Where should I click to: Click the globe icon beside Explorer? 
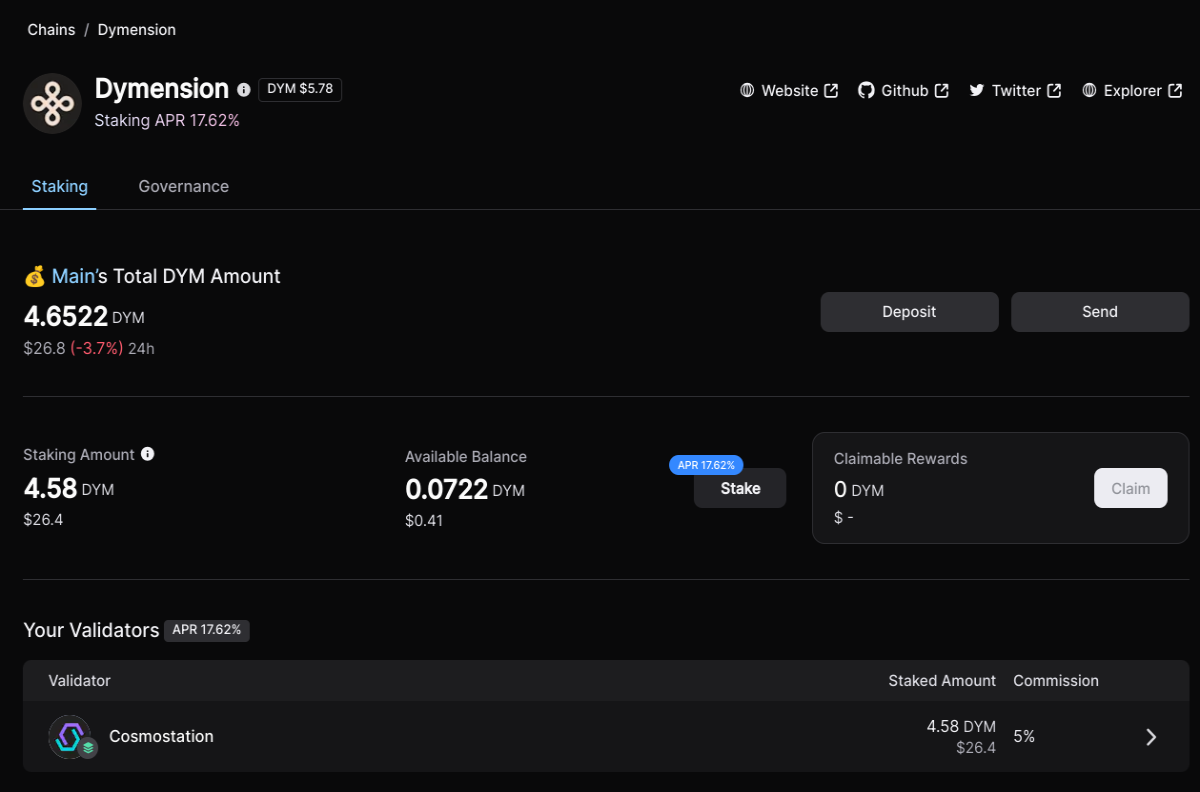[x=1089, y=90]
